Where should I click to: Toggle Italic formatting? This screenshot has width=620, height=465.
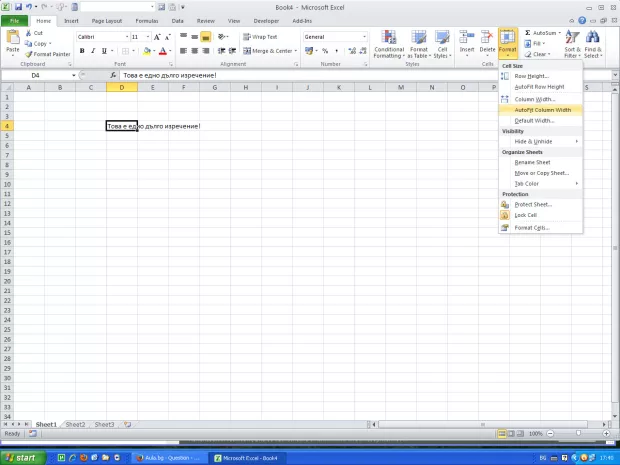[92, 51]
